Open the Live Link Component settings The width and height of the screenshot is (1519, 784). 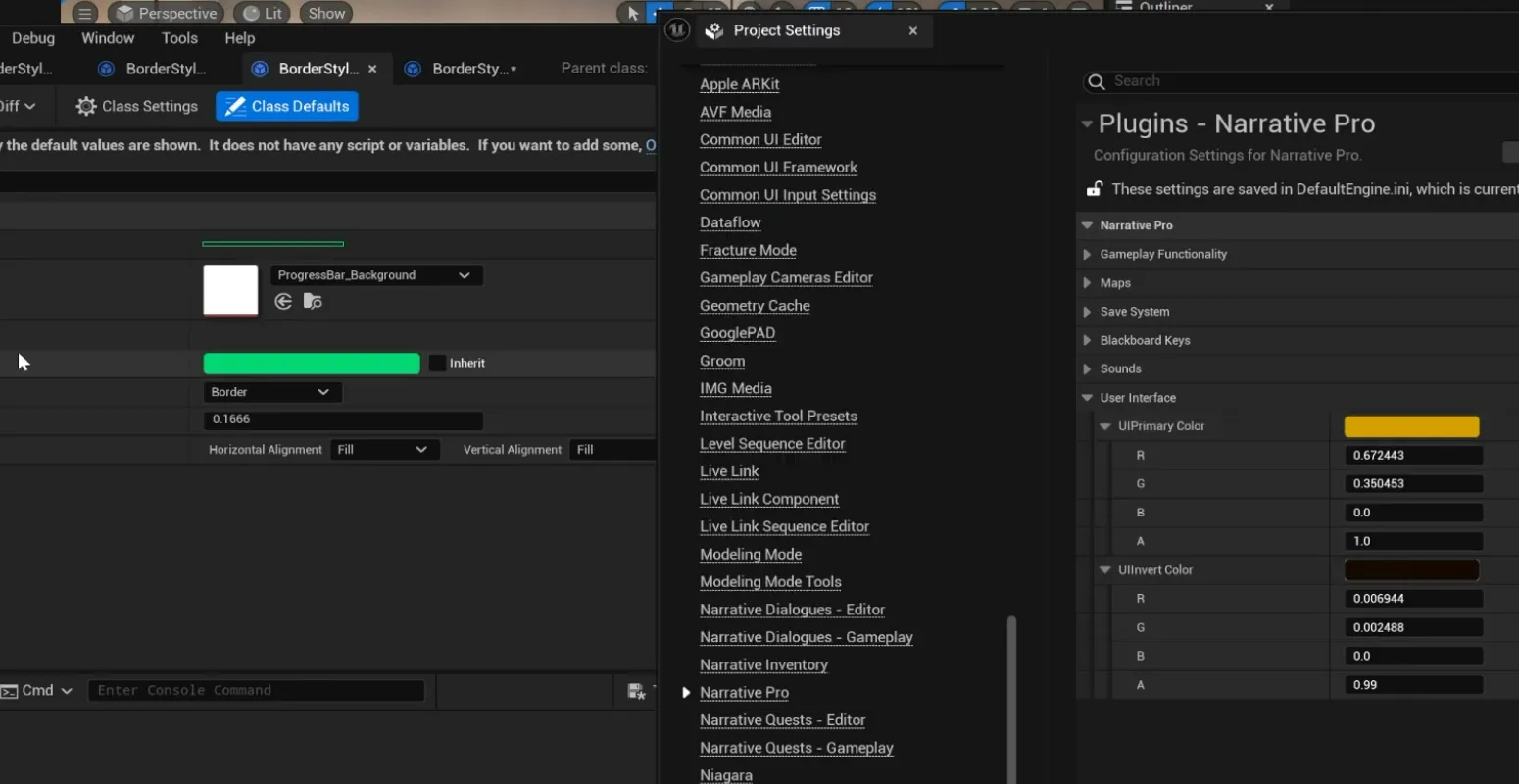point(769,500)
